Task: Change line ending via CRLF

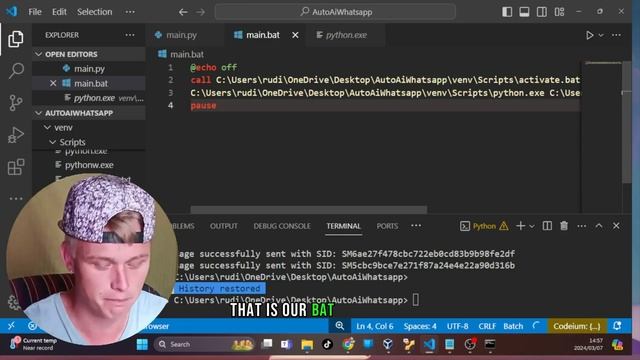Action: (487, 326)
